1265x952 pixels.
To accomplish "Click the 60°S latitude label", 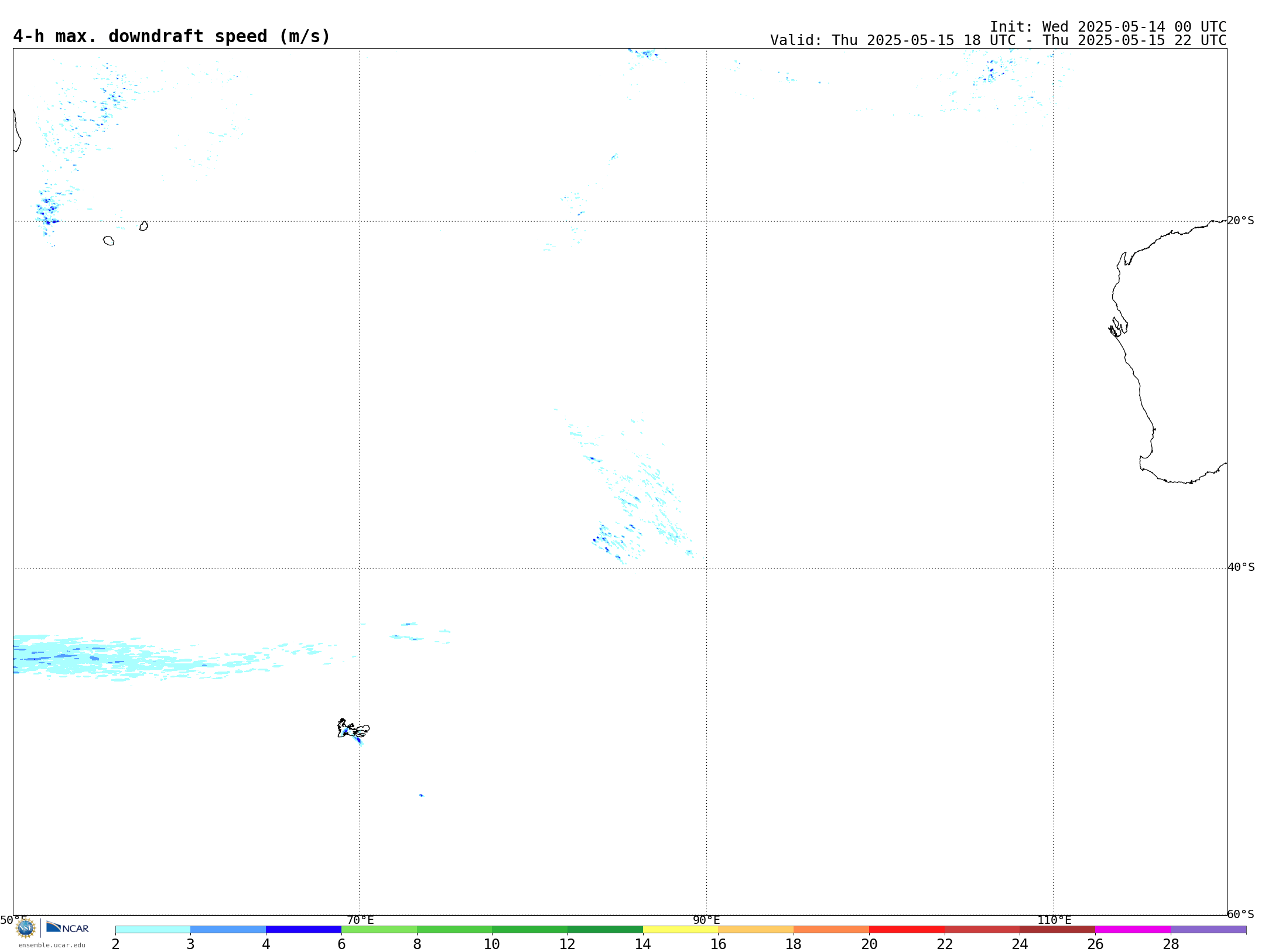I will pos(1240,914).
